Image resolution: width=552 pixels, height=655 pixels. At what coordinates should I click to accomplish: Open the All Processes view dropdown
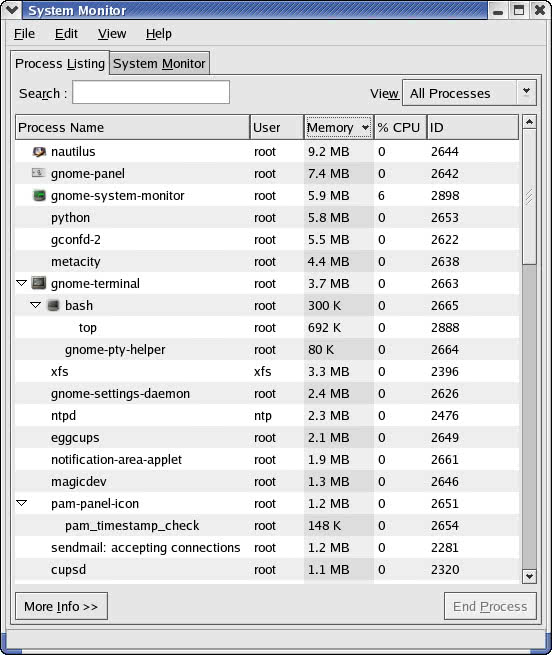click(x=469, y=93)
